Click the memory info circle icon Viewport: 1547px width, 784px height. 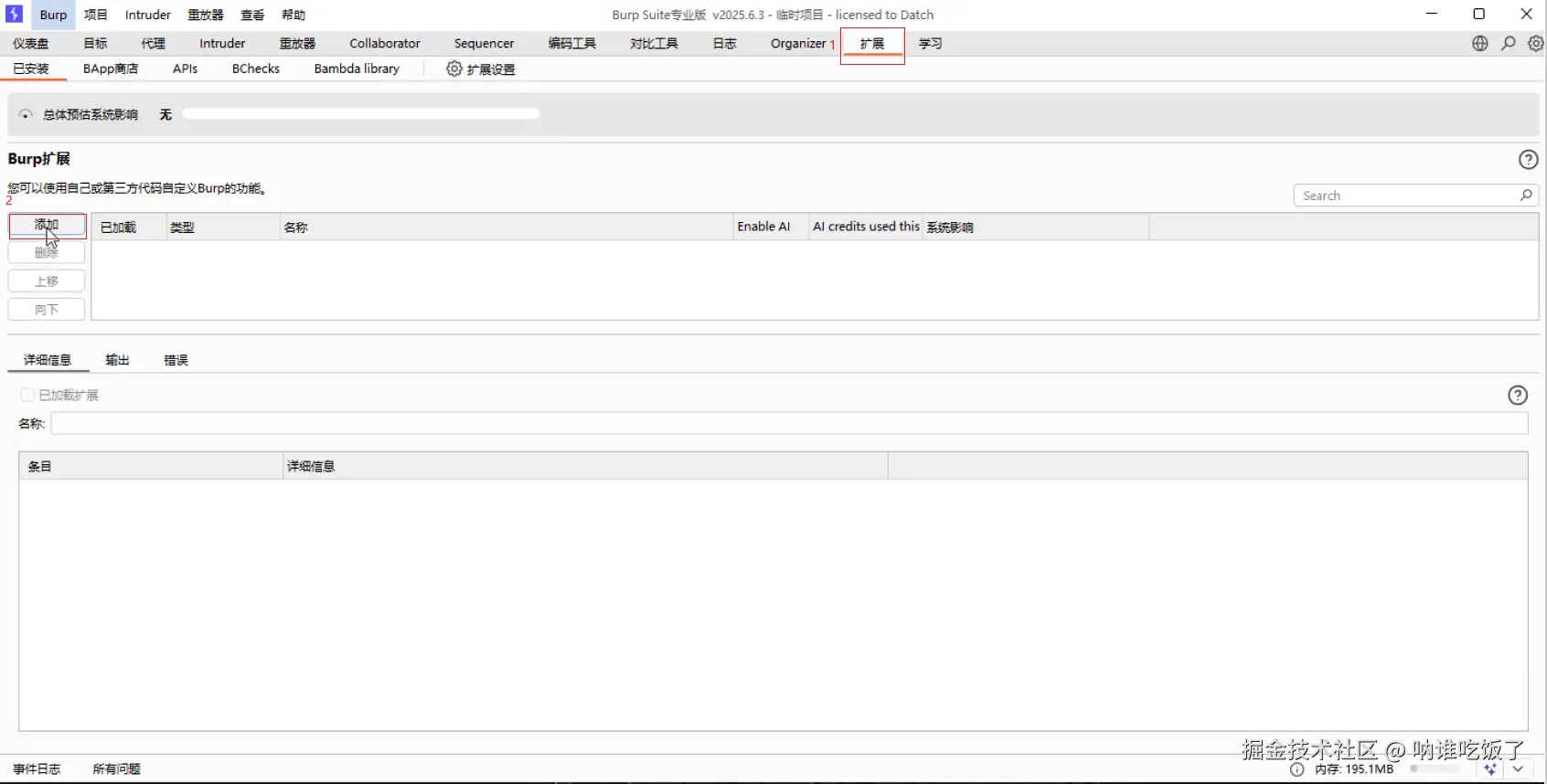coord(1296,769)
